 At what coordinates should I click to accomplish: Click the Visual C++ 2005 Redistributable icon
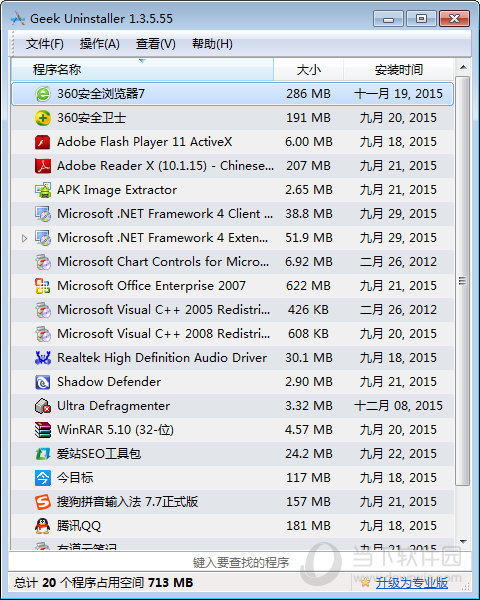point(42,310)
